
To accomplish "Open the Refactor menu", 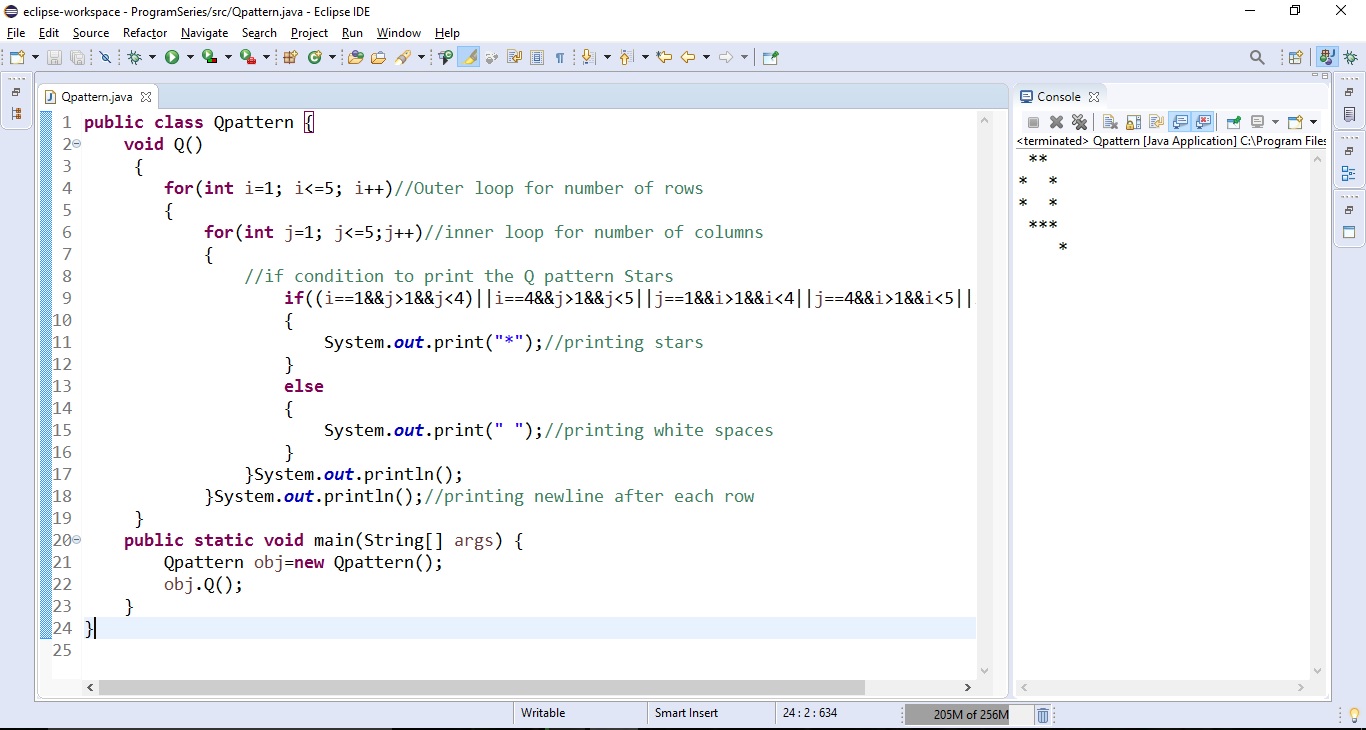I will coord(144,33).
